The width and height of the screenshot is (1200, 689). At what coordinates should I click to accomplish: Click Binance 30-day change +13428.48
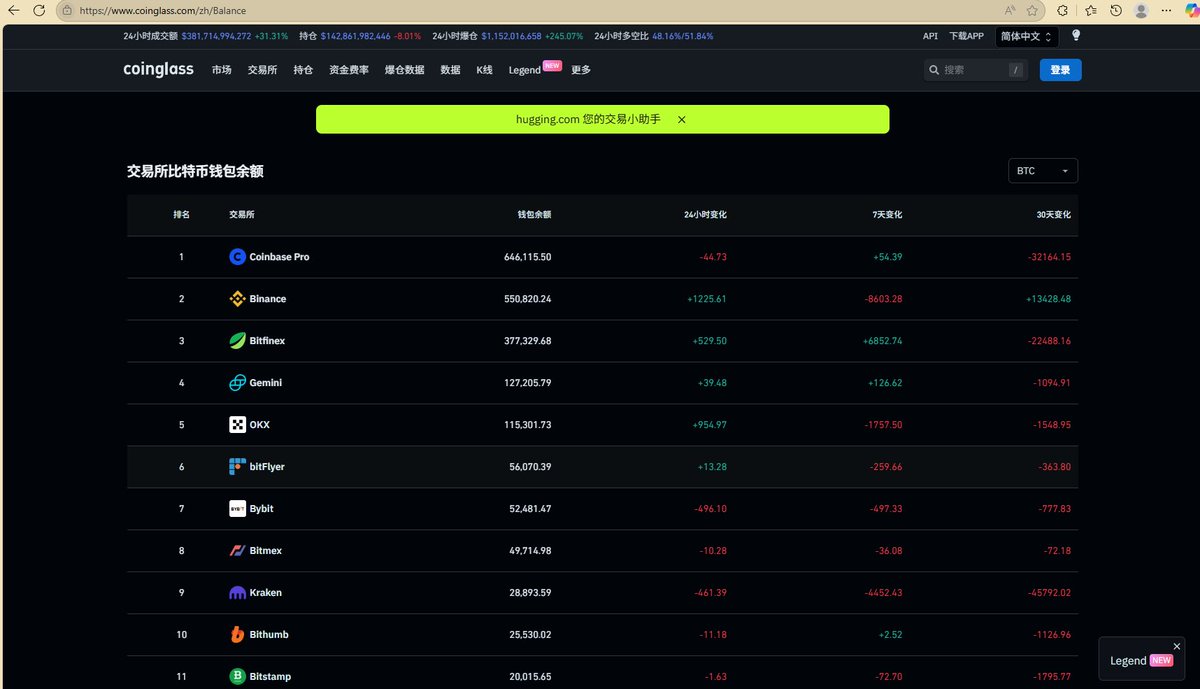[x=1048, y=299]
